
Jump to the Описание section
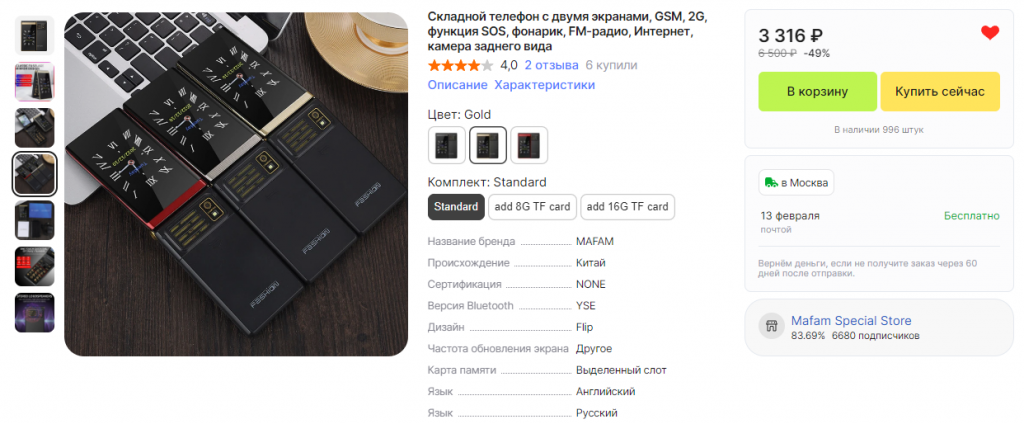[457, 85]
